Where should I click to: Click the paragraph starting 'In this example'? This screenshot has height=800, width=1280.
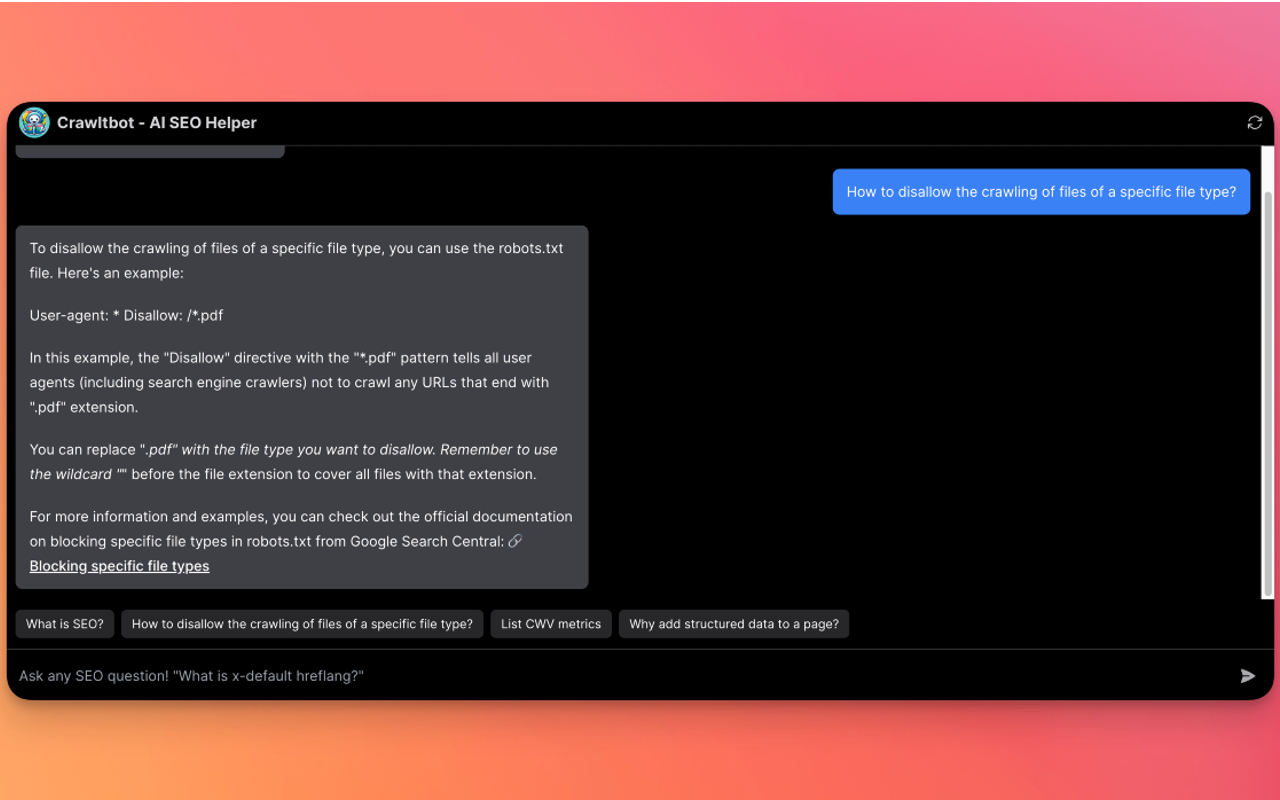(290, 382)
